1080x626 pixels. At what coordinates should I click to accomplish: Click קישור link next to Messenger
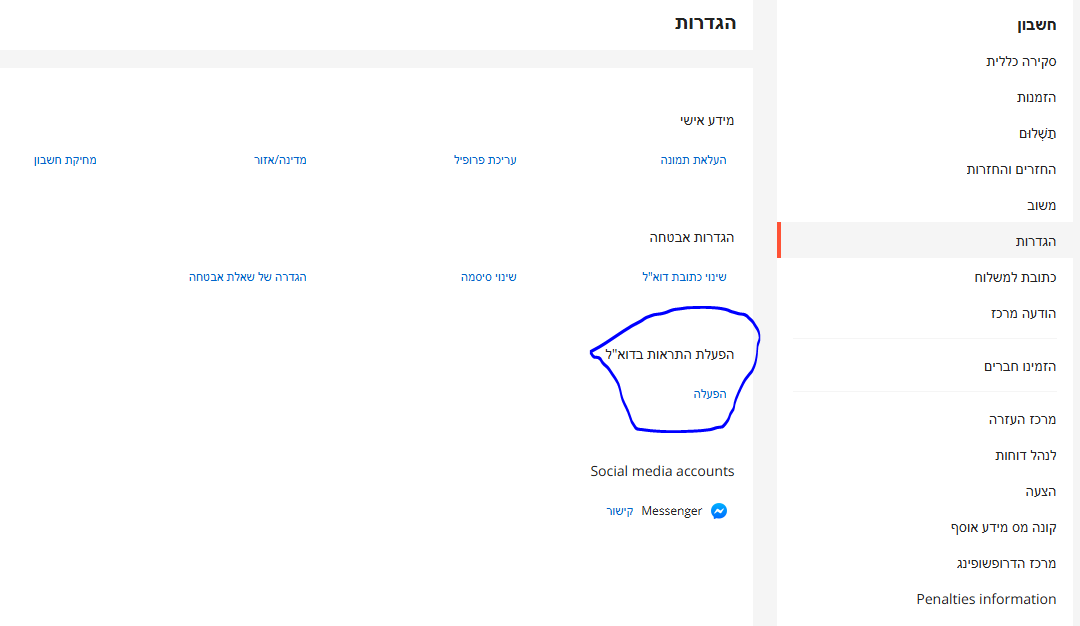coord(620,511)
